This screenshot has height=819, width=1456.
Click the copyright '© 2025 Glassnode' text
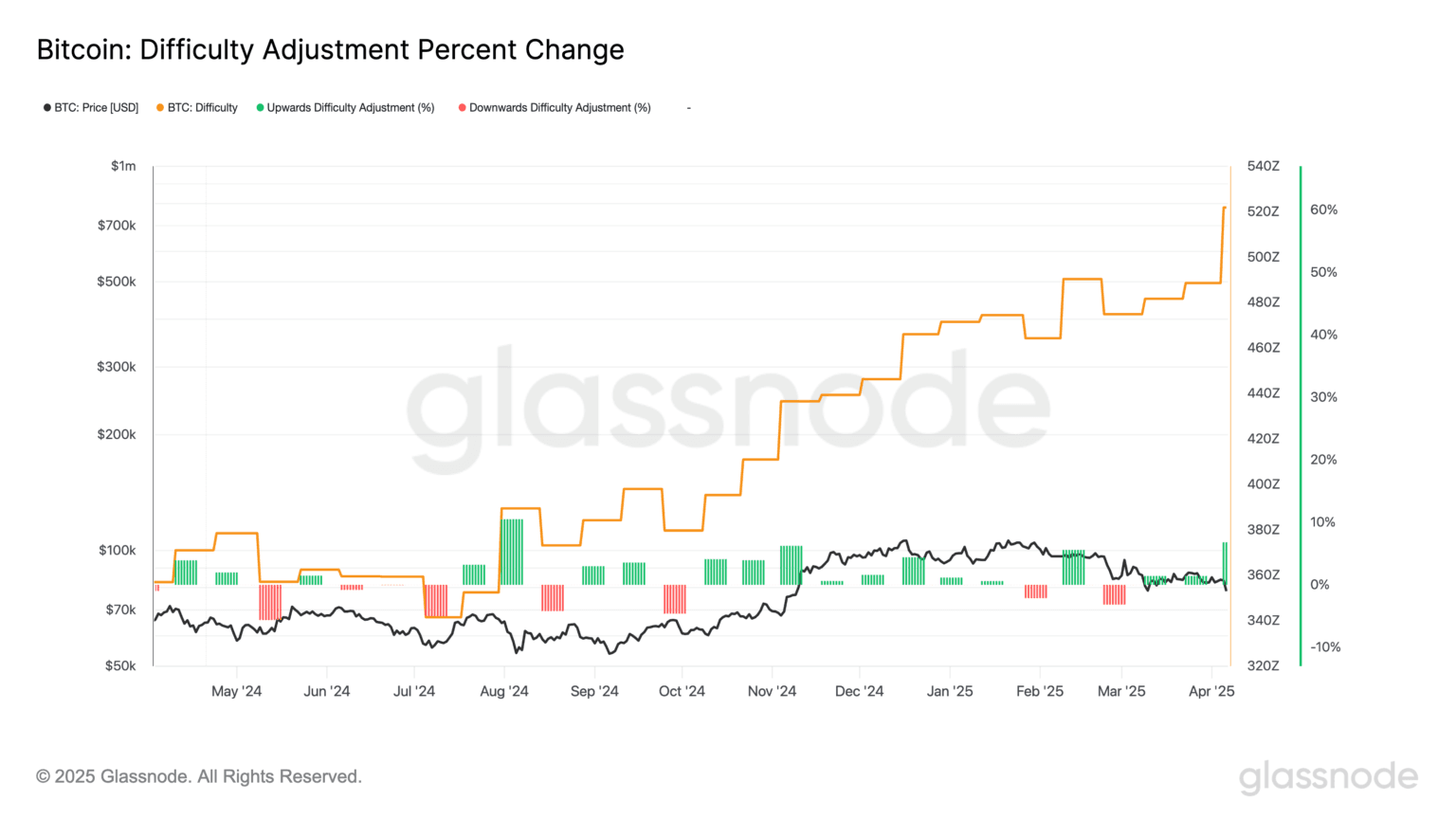click(199, 776)
